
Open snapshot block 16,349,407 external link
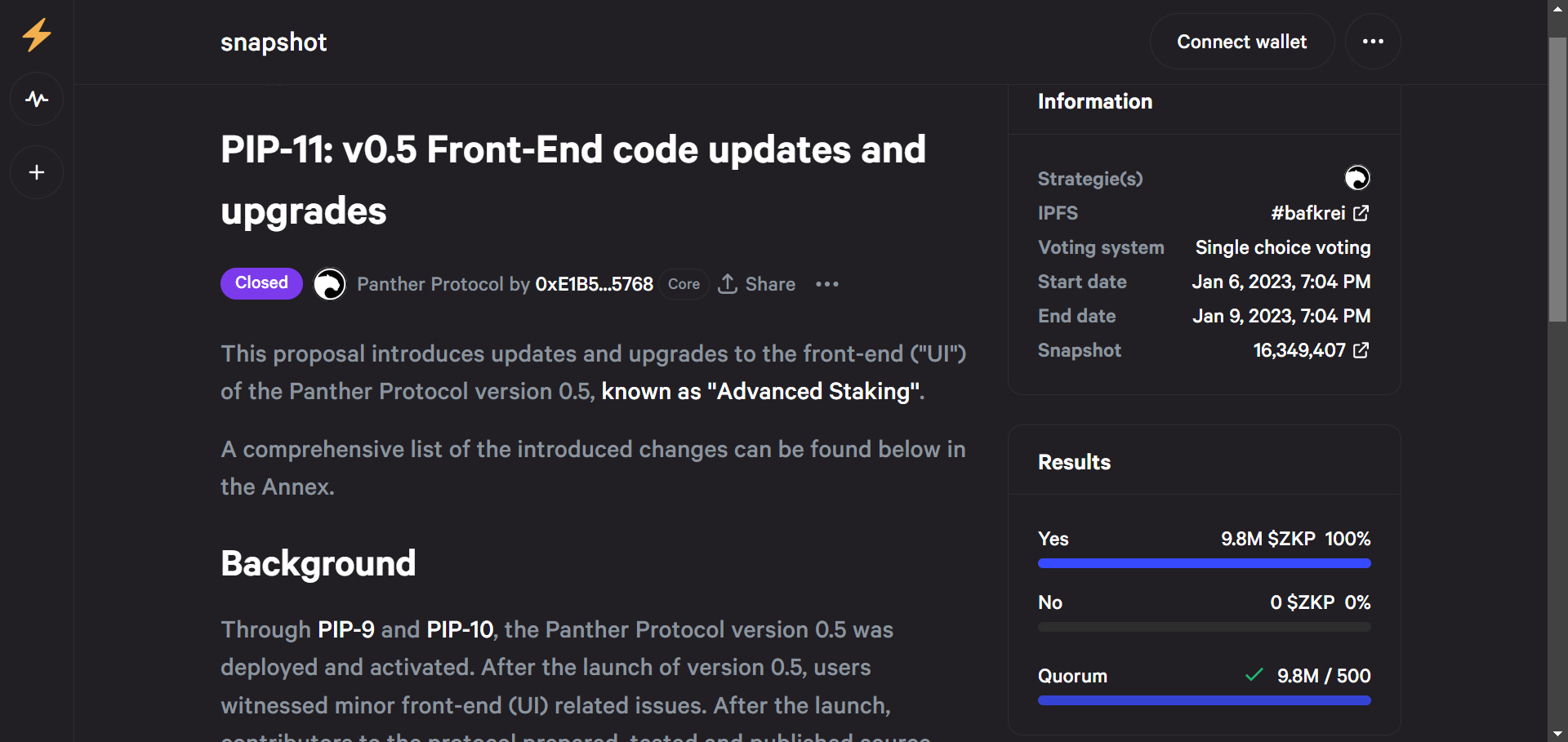[1311, 350]
